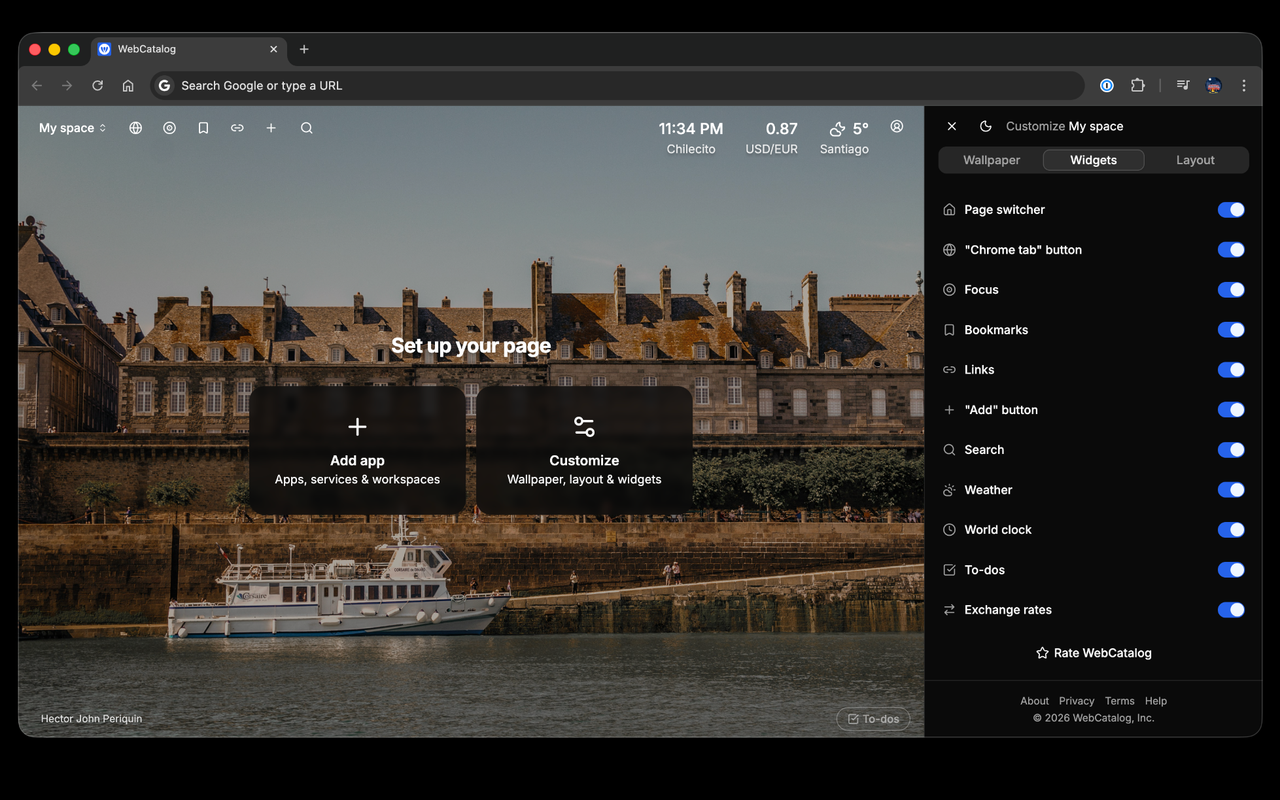The width and height of the screenshot is (1280, 800).
Task: Open the media controls icon in Chrome toolbar
Action: click(1183, 86)
